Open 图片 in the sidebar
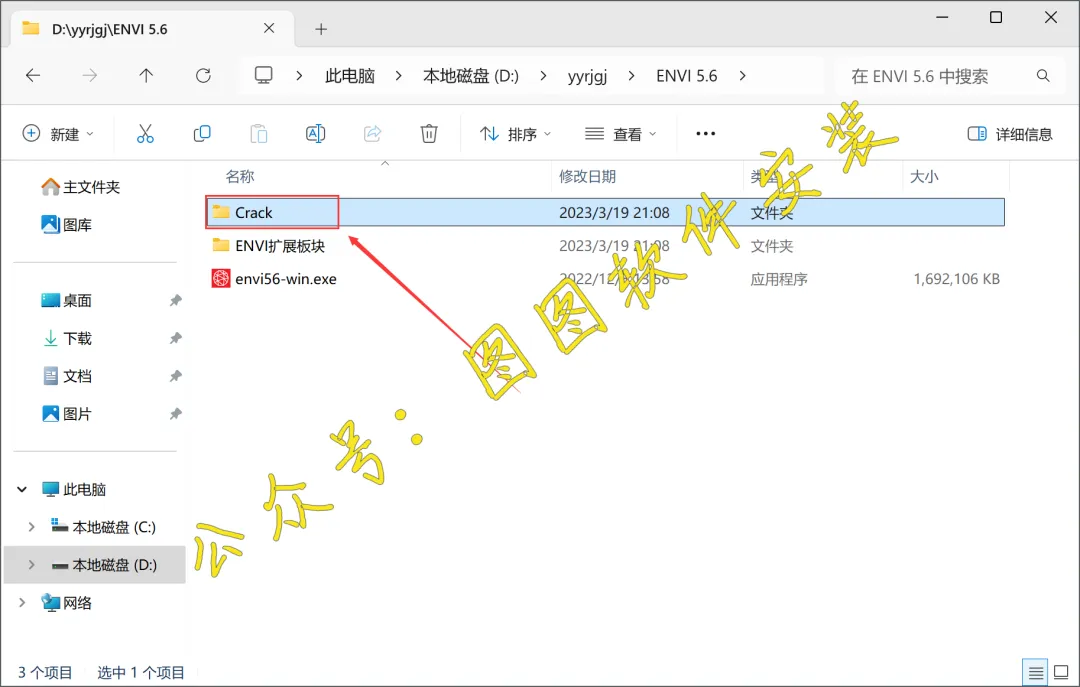 tap(67, 414)
